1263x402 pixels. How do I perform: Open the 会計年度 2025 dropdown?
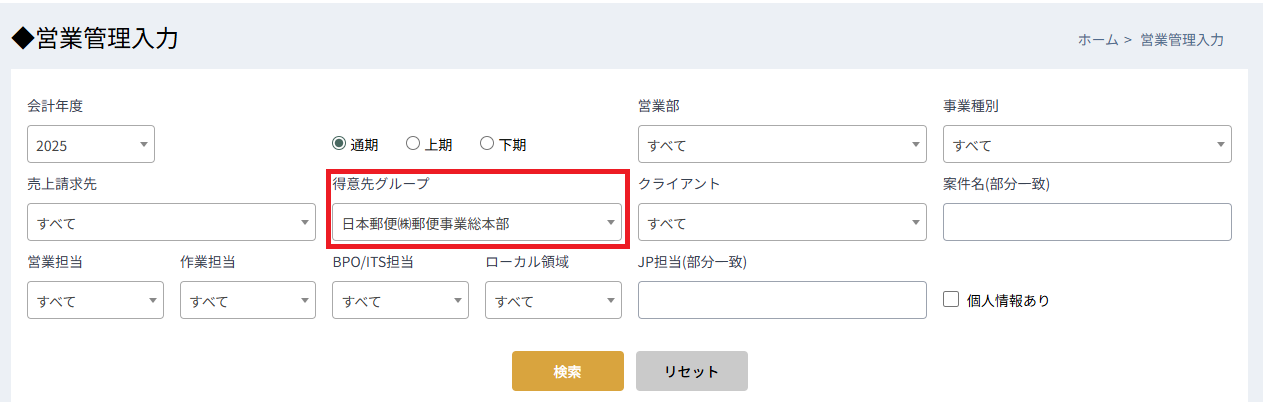coord(90,144)
